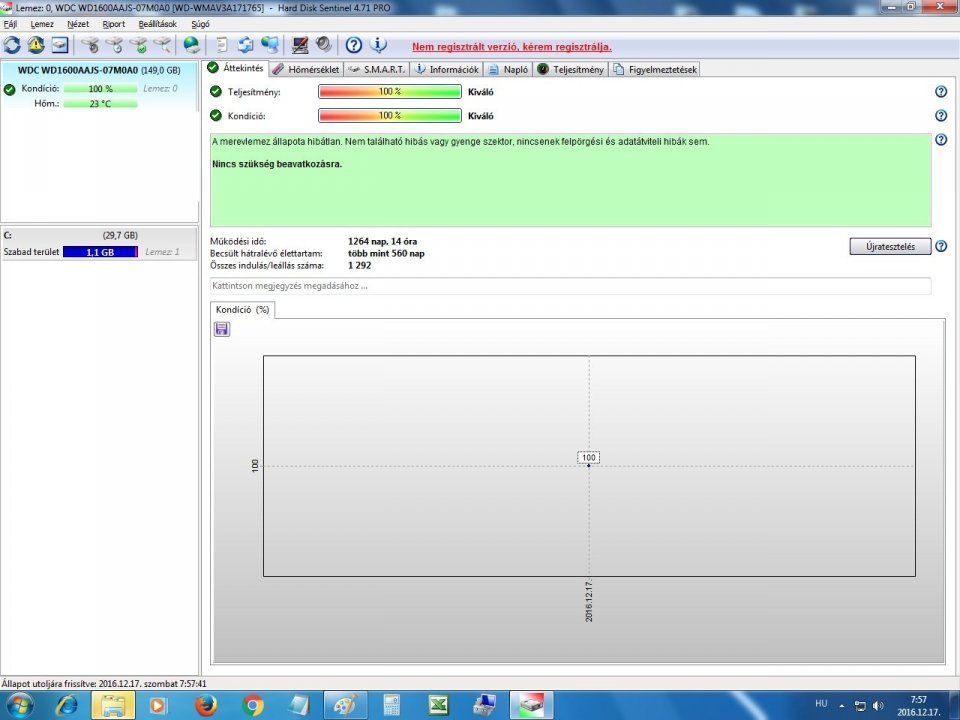
Task: Click the Teljesítmény 100 % gradient bar
Action: click(x=390, y=92)
